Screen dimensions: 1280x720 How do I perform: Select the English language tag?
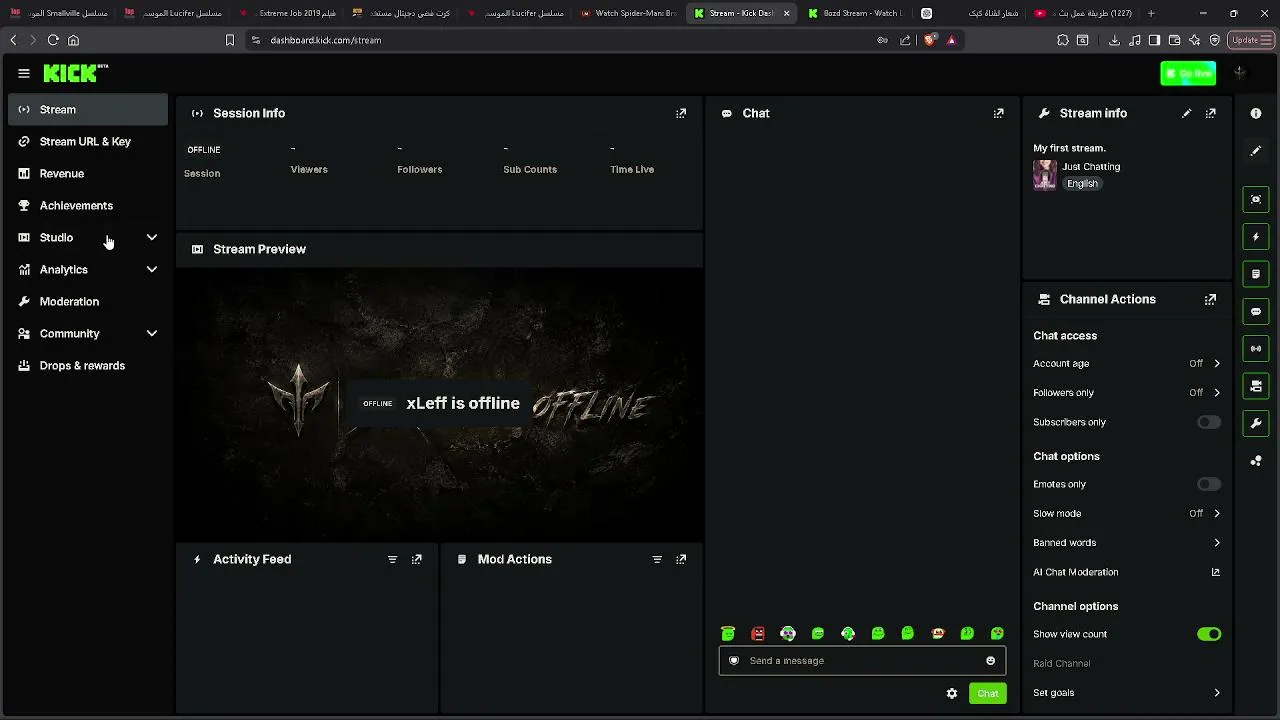tap(1082, 184)
